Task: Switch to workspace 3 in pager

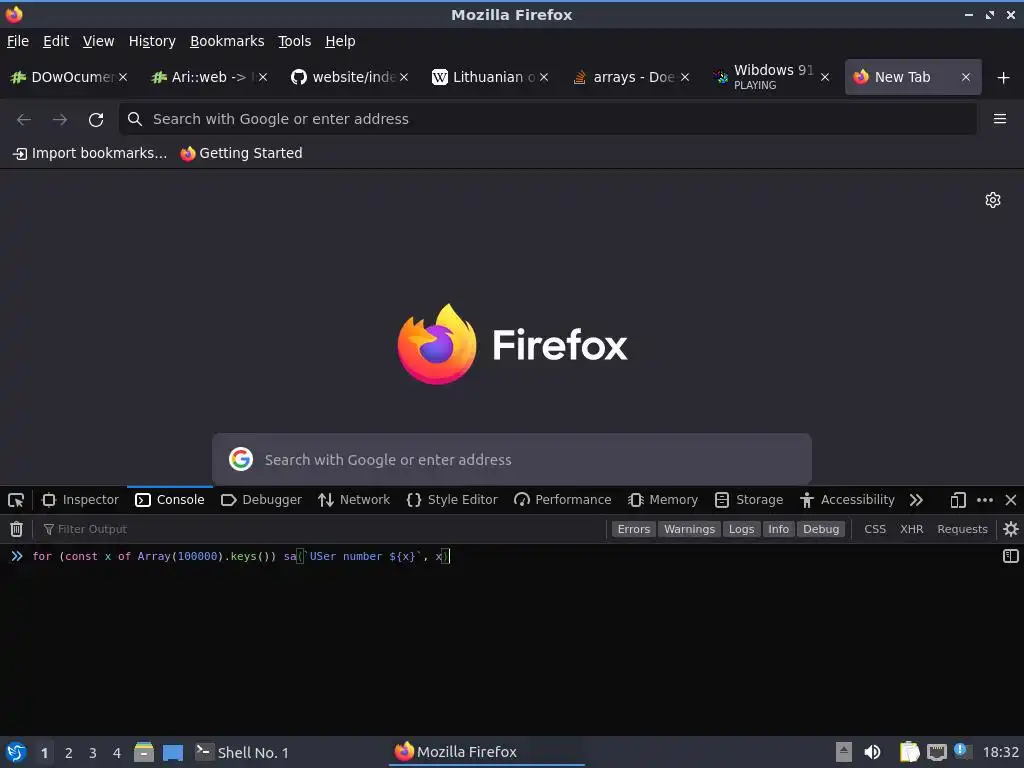Action: [x=93, y=753]
